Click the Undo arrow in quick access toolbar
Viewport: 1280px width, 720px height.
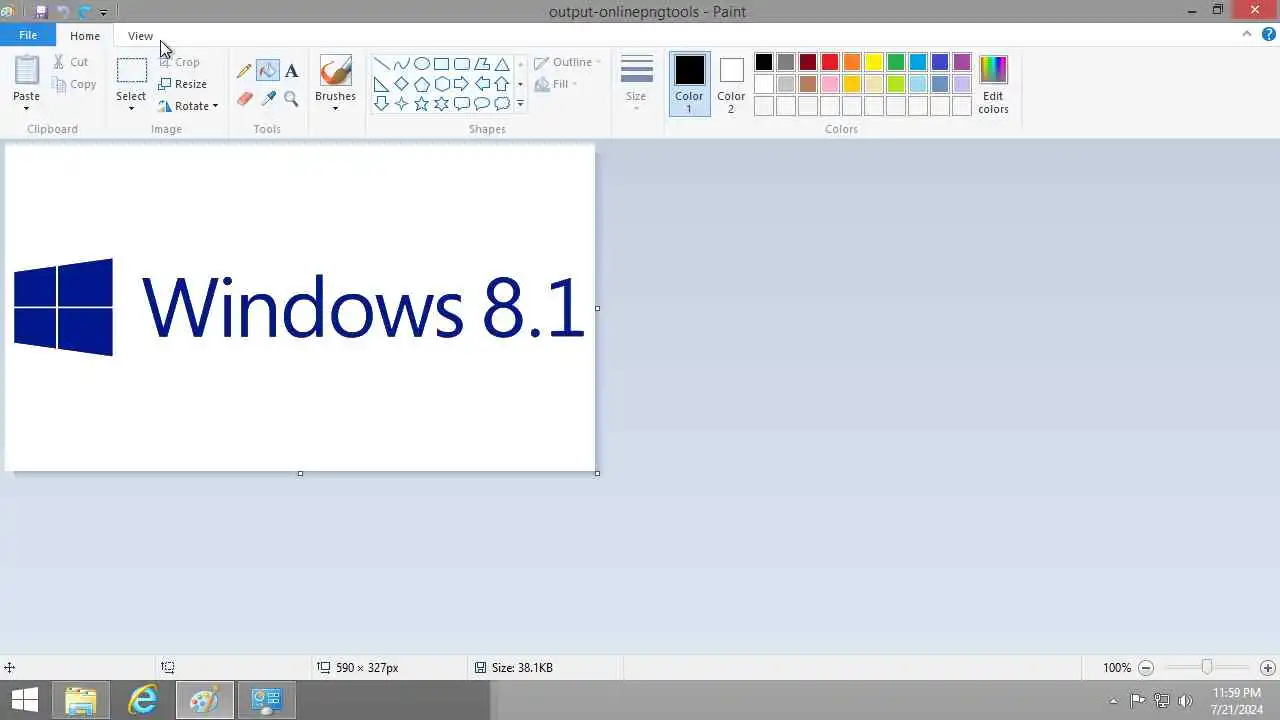[62, 12]
